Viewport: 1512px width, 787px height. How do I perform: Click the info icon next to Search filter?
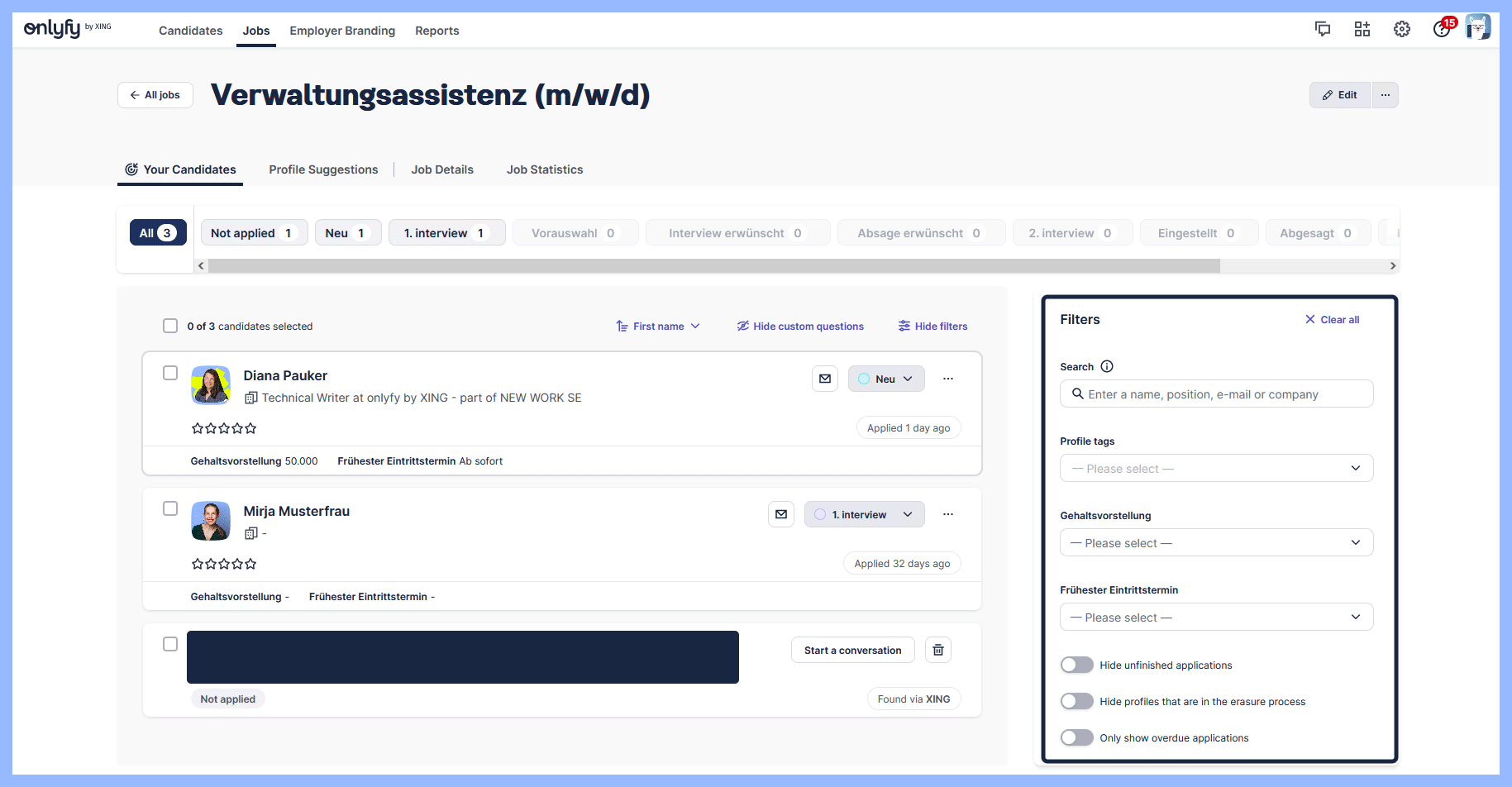coord(1106,365)
